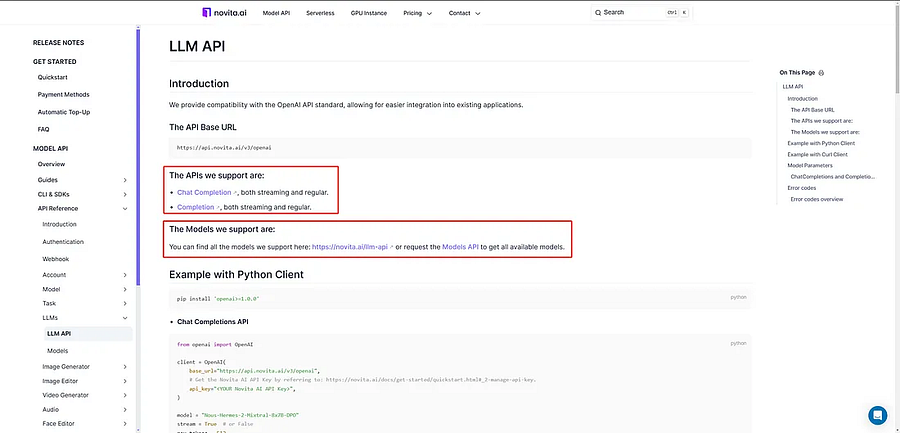Expand the Pricing dropdown menu

[417, 13]
